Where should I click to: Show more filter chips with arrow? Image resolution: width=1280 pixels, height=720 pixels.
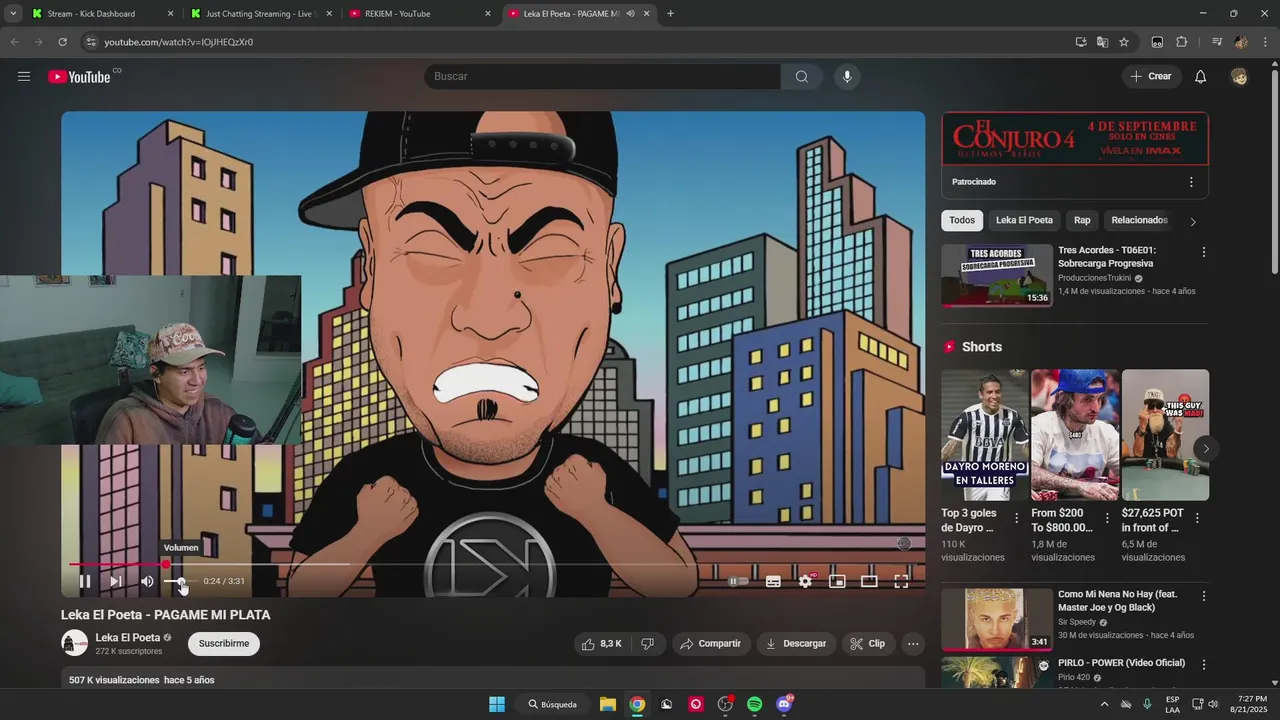1192,221
